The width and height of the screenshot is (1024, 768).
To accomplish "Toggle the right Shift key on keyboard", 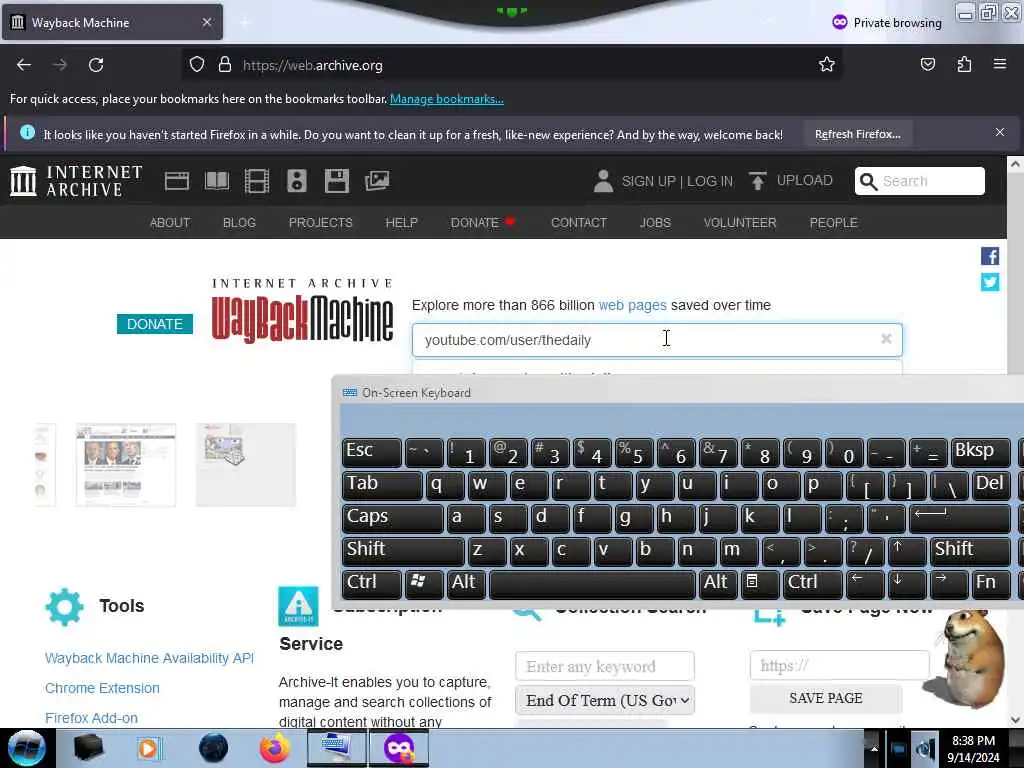I will coord(970,551).
